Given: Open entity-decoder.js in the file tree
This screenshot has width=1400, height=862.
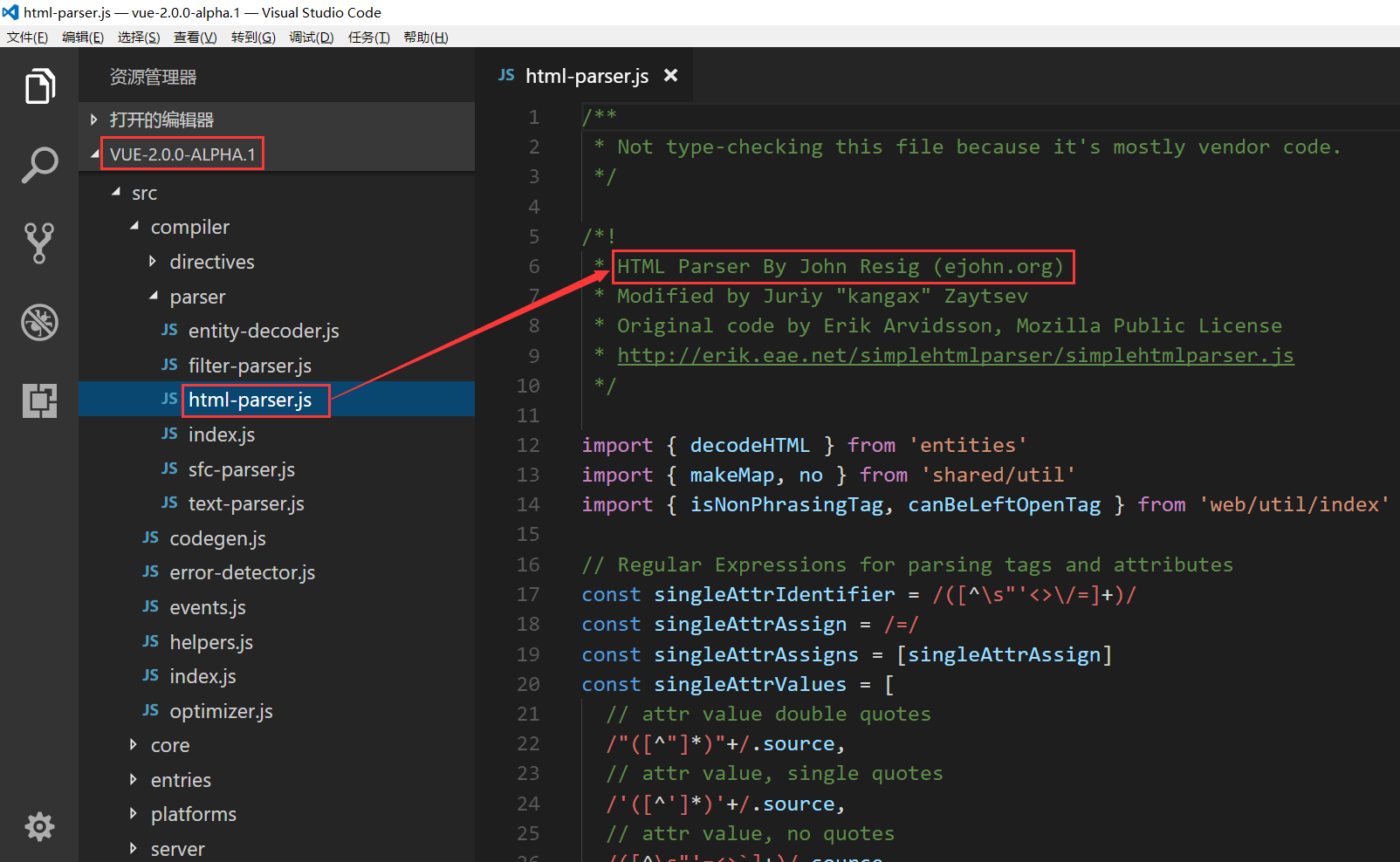Looking at the screenshot, I should 264,331.
